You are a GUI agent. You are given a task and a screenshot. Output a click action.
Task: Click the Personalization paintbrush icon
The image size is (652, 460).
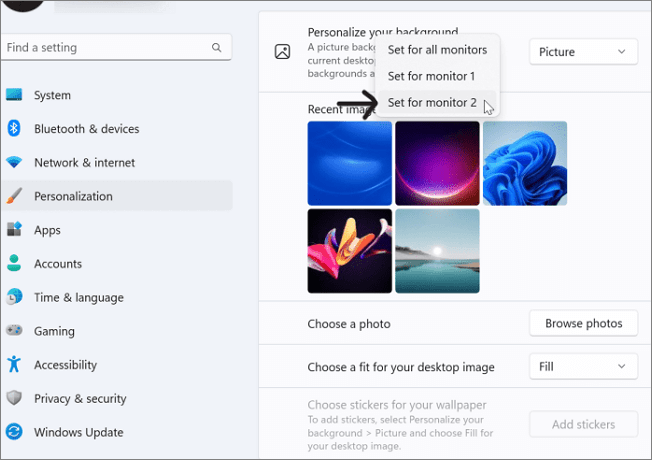[x=14, y=196]
